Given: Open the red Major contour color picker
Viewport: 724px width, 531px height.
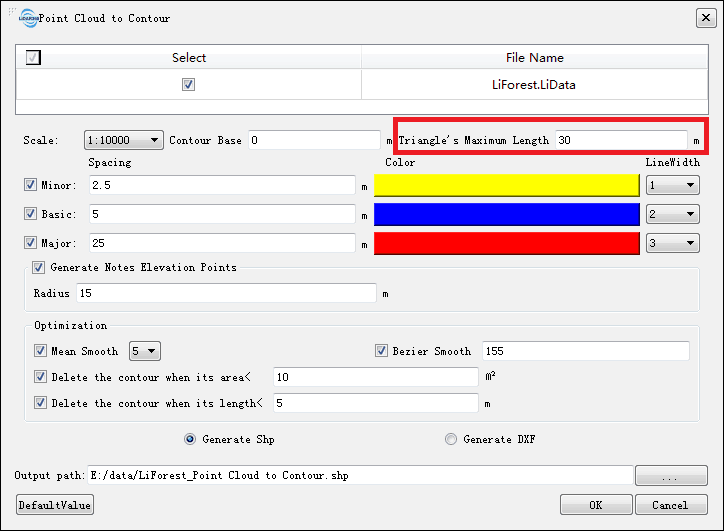Looking at the screenshot, I should point(507,243).
